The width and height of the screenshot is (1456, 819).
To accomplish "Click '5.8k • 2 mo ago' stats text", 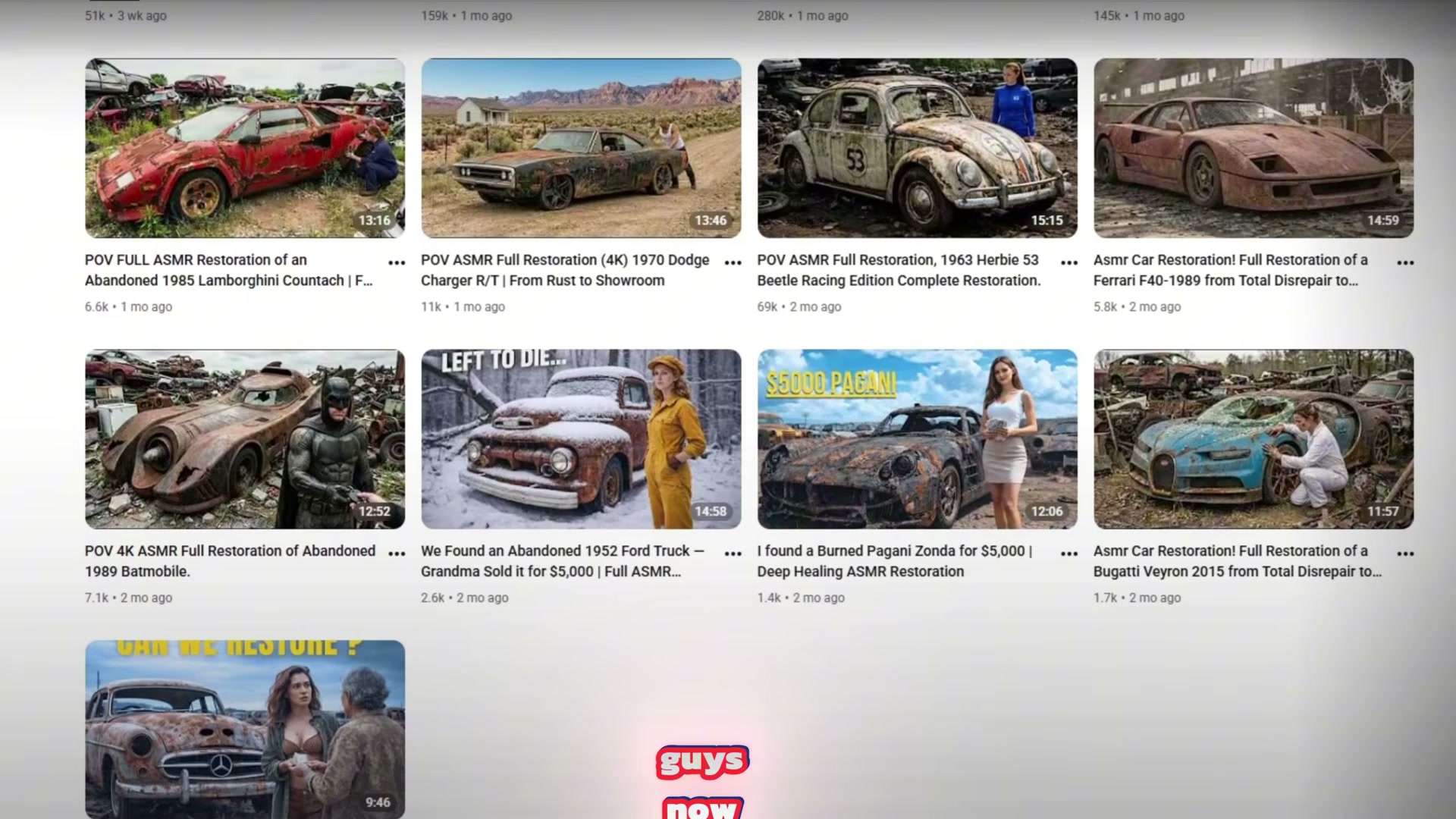I will [x=1137, y=307].
